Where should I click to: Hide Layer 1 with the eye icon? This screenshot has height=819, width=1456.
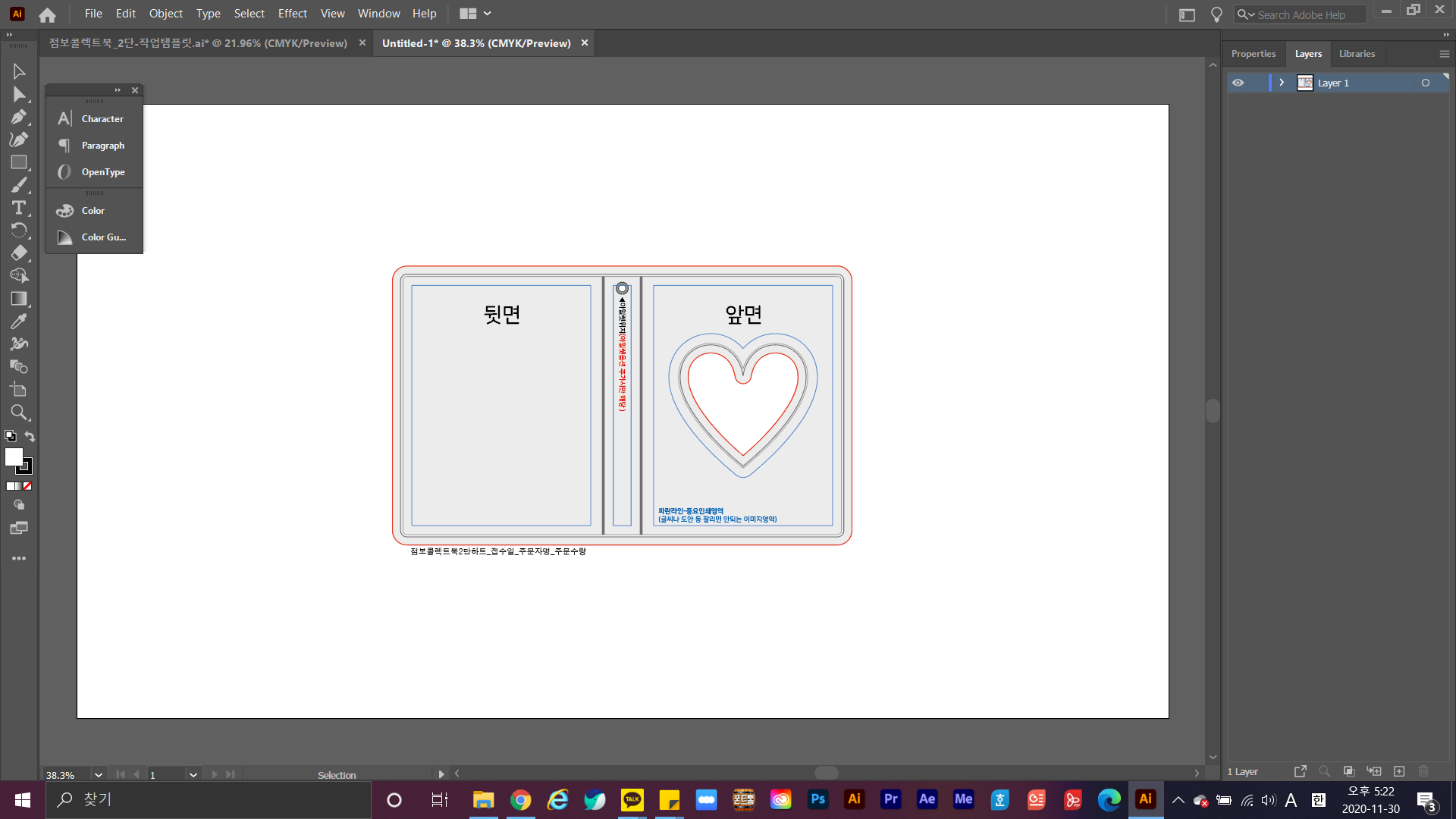(1238, 83)
